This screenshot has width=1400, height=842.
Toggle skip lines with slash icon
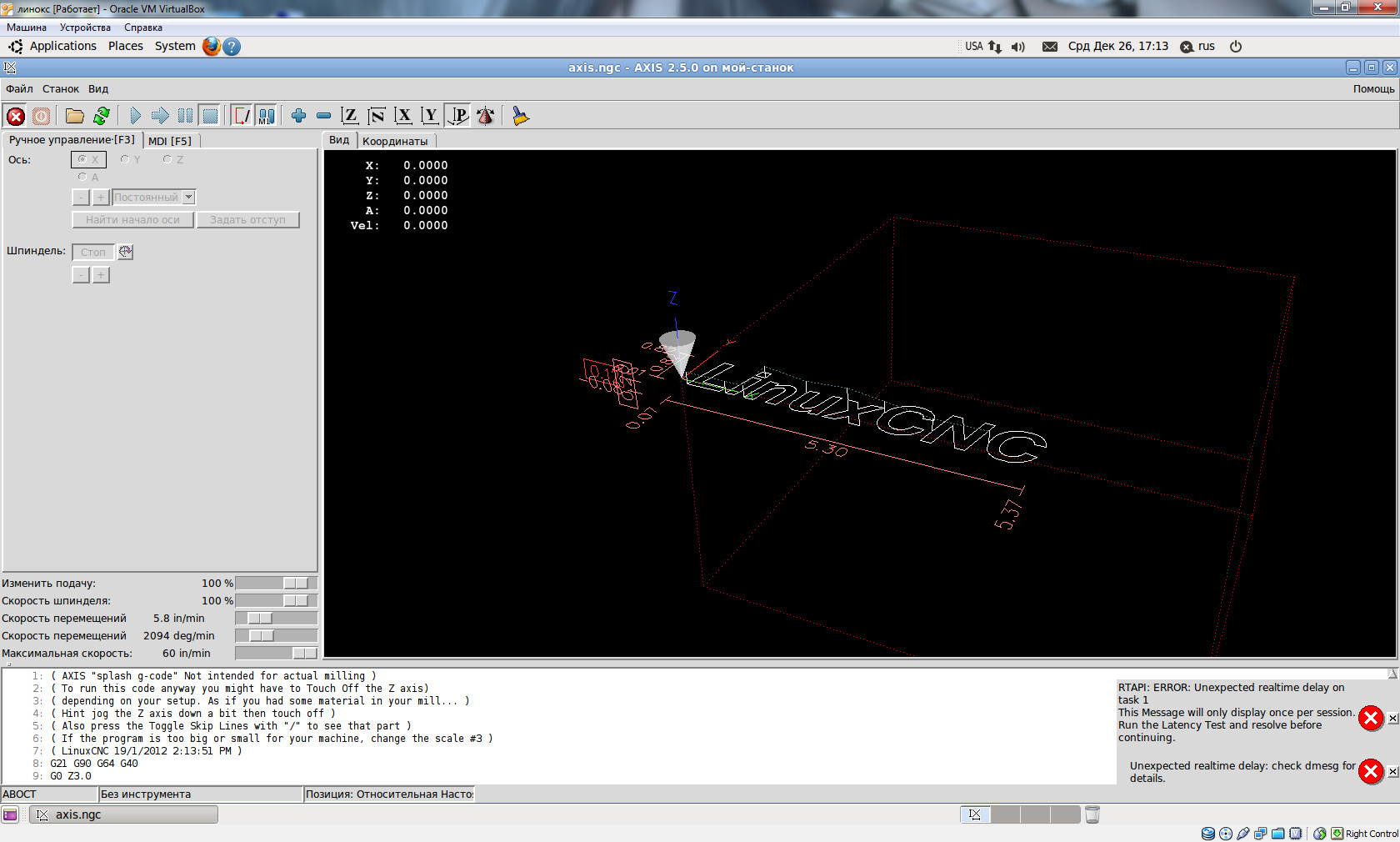(x=242, y=116)
